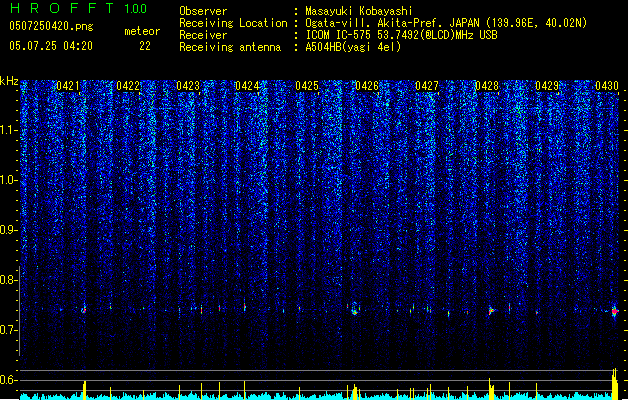Click the 0.8 frequency axis label
629x400 pixels.
coord(9,280)
